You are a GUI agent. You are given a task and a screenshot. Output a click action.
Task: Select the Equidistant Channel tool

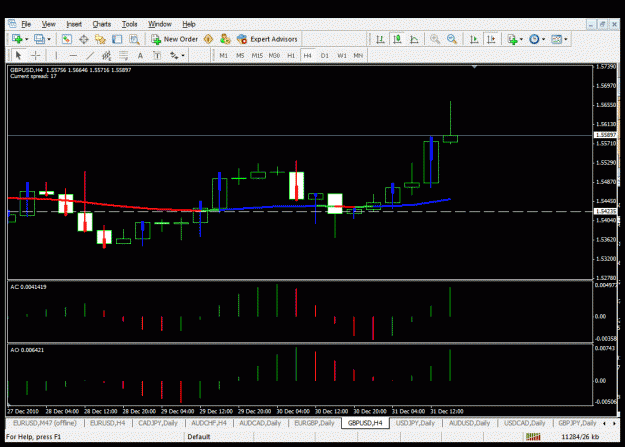(x=106, y=55)
